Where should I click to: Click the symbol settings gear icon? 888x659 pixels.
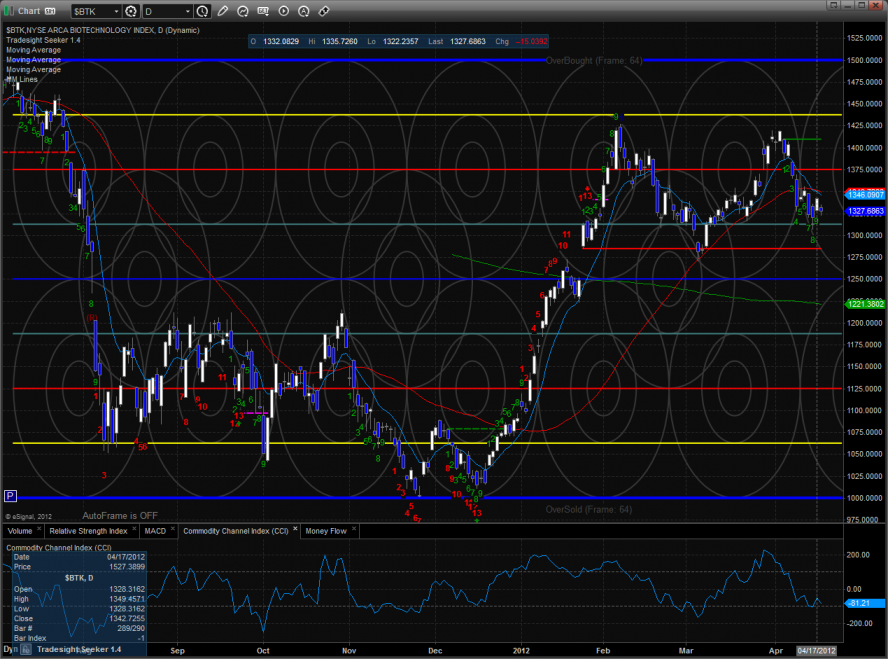tap(130, 11)
